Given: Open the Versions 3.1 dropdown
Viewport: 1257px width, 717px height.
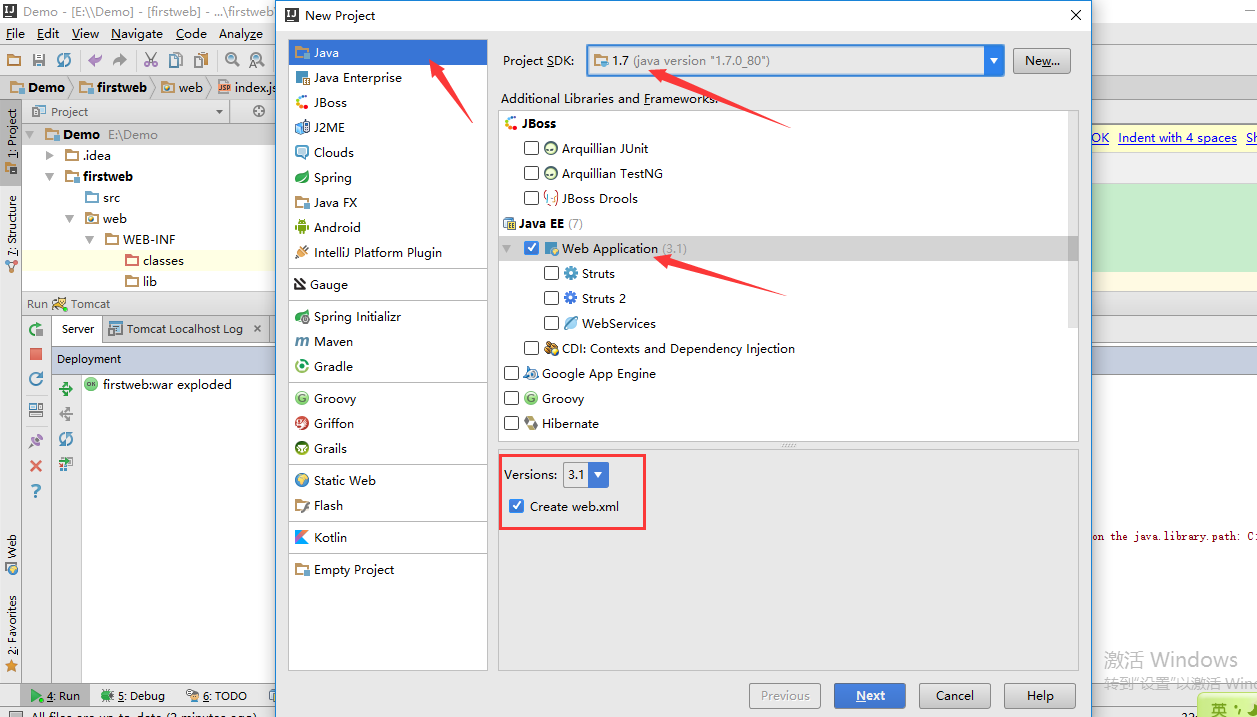Looking at the screenshot, I should [598, 475].
